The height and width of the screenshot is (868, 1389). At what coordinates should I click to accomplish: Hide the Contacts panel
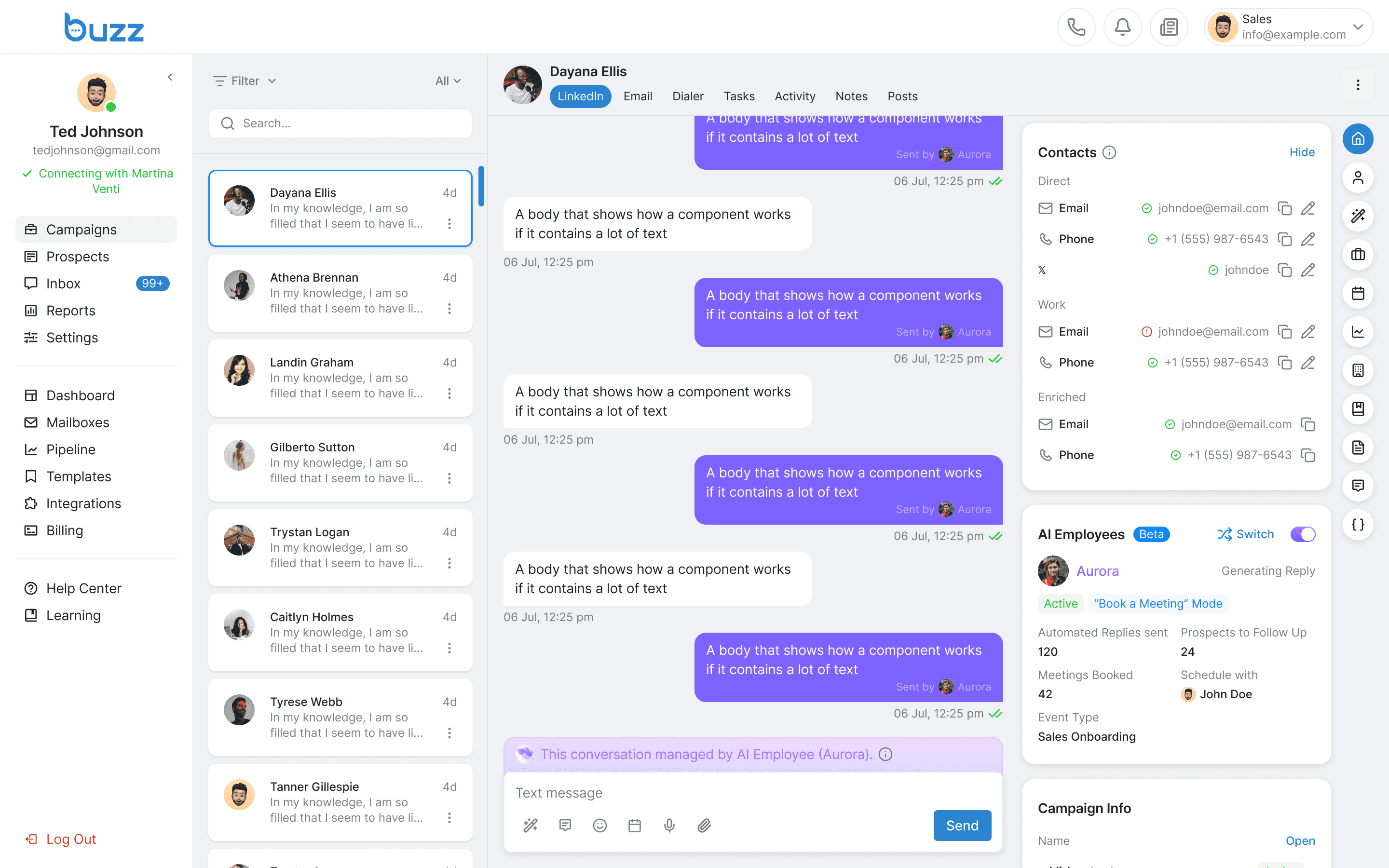1302,152
